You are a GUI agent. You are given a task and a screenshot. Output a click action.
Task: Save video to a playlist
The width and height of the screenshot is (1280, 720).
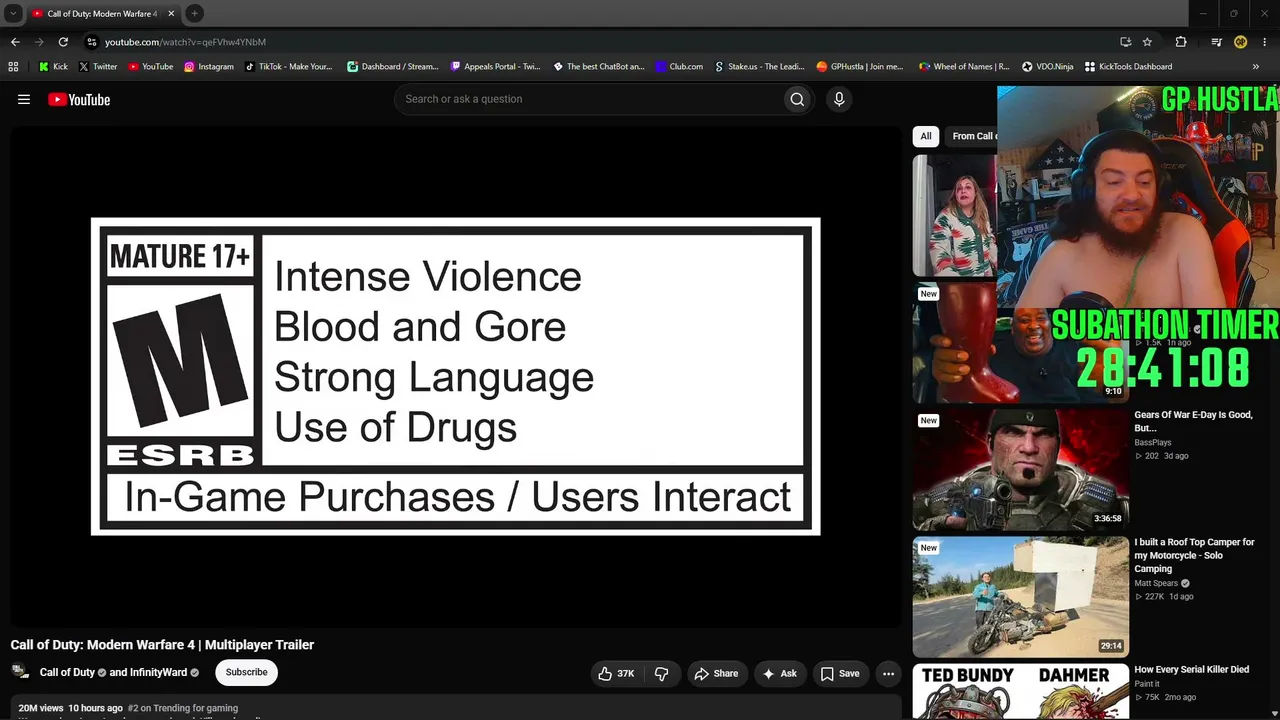pyautogui.click(x=840, y=674)
